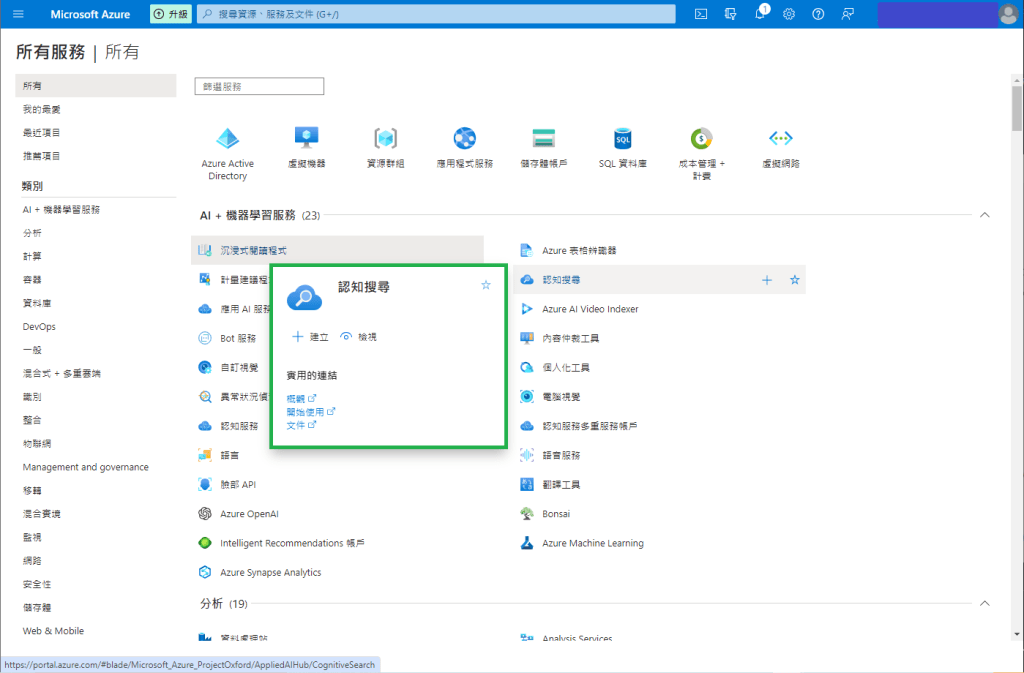Viewport: 1024px width, 673px height.
Task: Open the 開始使用 link in popup
Action: point(305,411)
